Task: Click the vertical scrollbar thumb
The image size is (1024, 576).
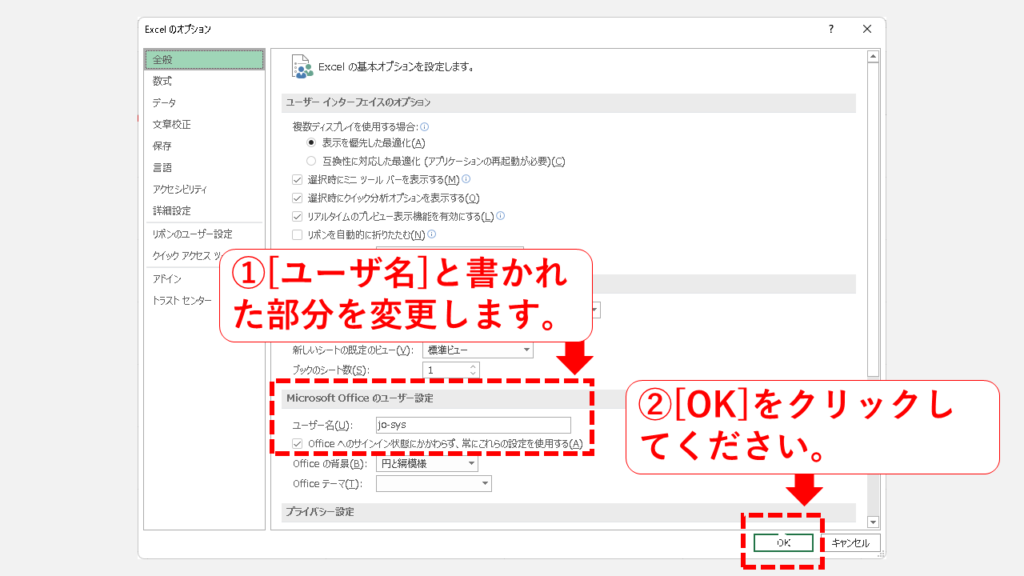Action: (x=873, y=220)
